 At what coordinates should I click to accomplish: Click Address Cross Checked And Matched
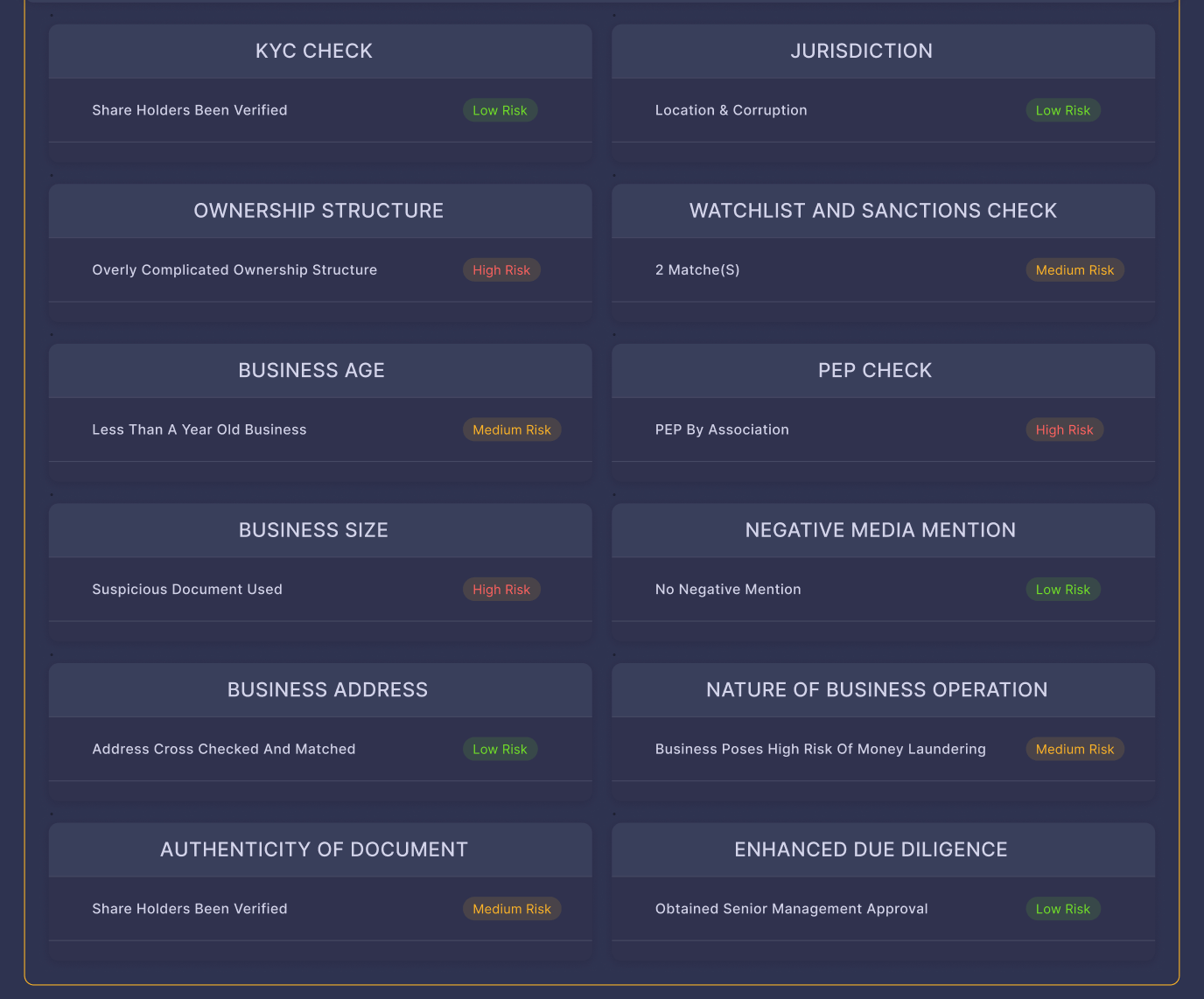point(224,749)
